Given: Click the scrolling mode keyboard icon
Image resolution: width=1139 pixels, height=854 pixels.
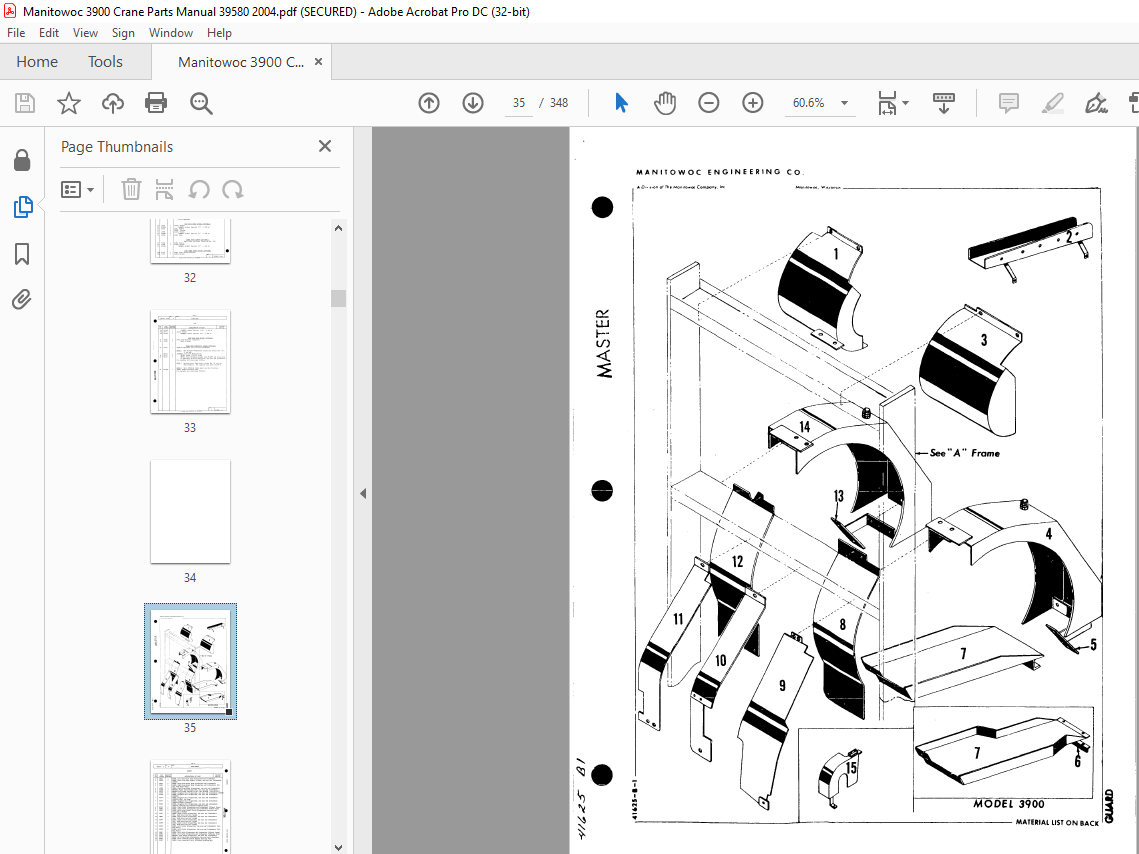Looking at the screenshot, I should (944, 103).
